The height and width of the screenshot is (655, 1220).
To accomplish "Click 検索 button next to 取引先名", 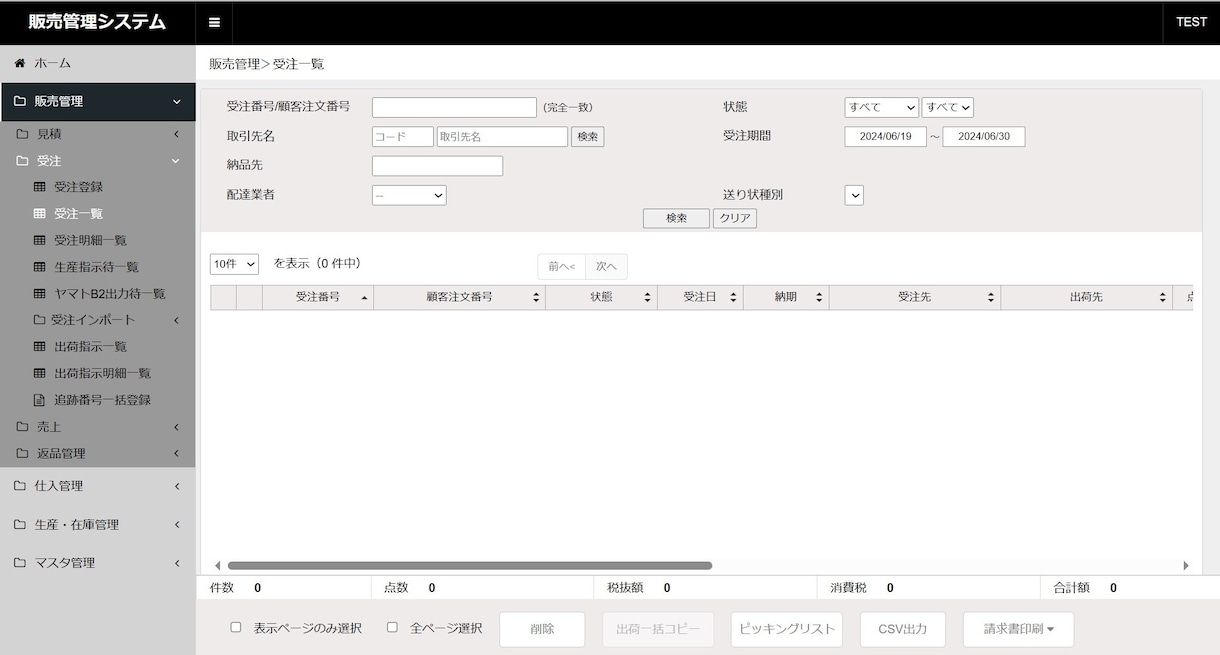I will 588,137.
